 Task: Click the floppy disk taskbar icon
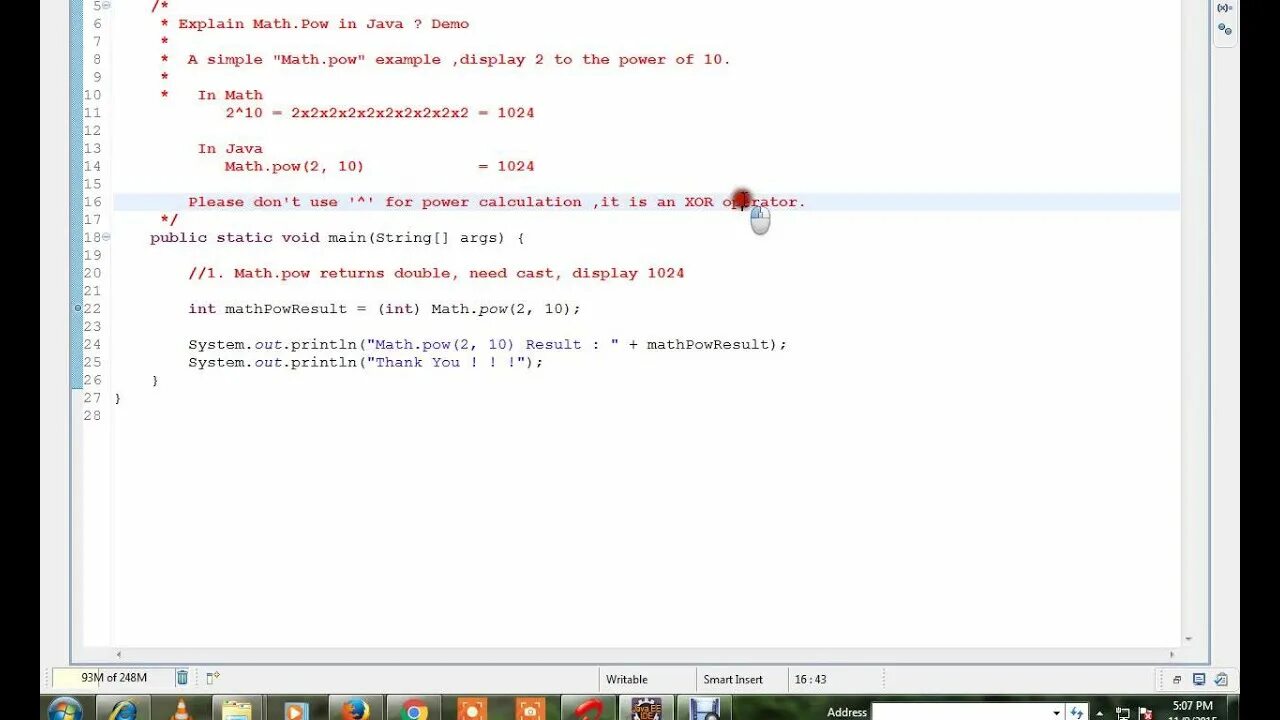[704, 709]
